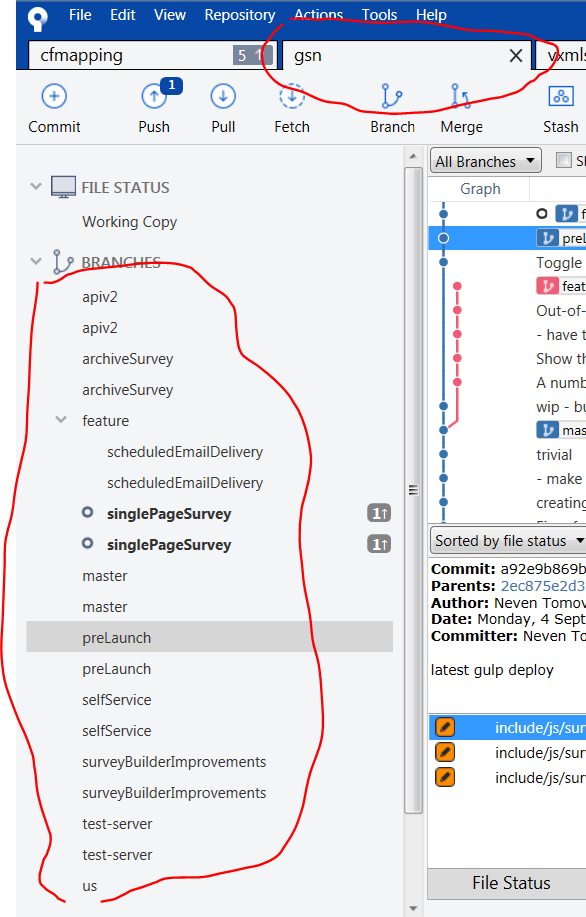Select the us branch
The height and width of the screenshot is (917, 586).
point(89,886)
